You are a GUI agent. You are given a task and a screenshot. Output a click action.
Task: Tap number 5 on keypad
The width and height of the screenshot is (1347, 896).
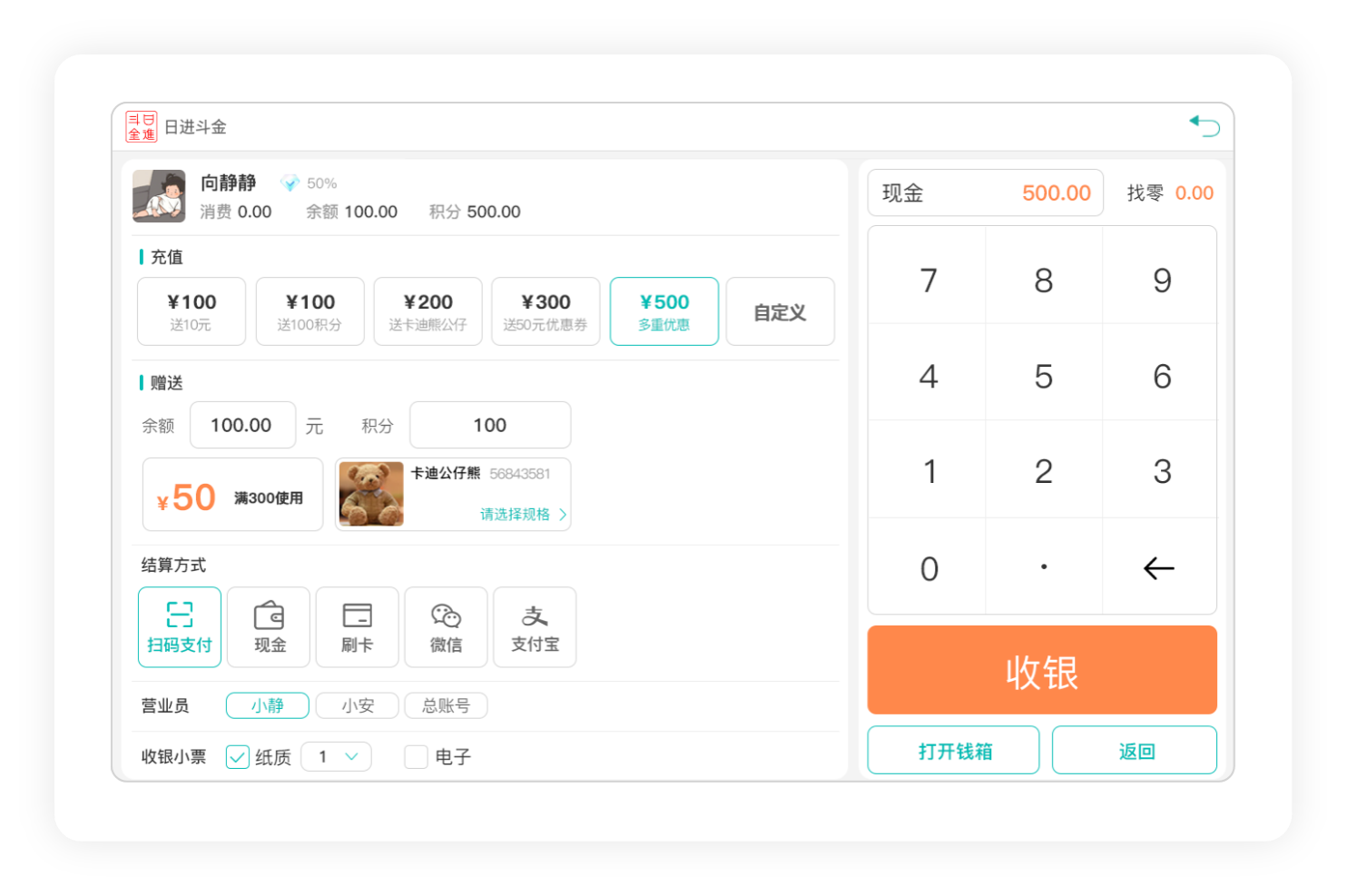[1044, 376]
